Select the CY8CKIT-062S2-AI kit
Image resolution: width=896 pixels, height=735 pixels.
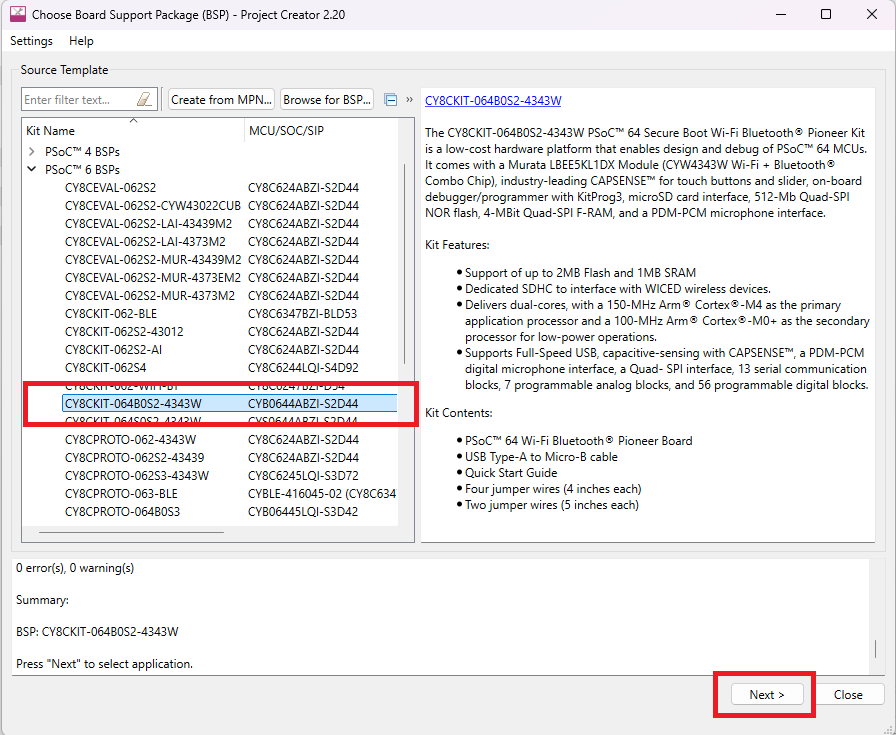[x=113, y=349]
